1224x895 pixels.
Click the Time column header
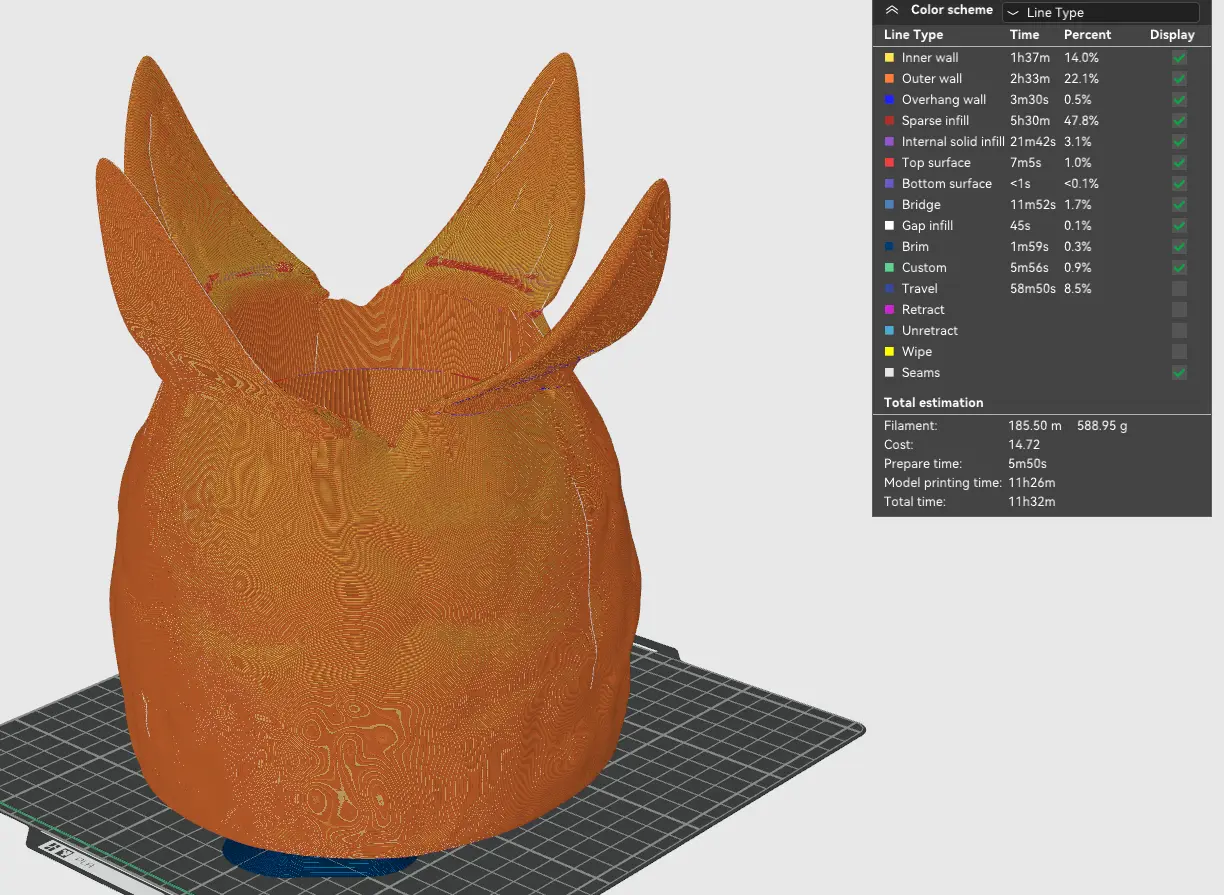point(1024,35)
